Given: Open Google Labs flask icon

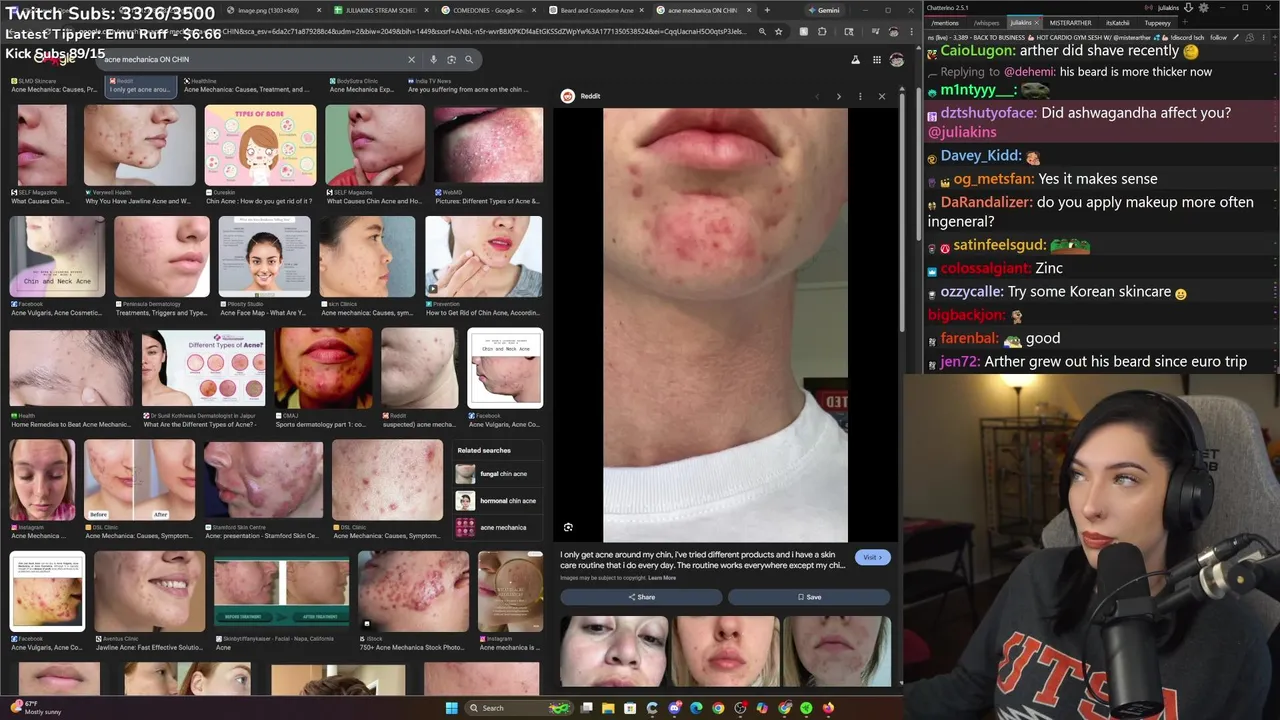Looking at the screenshot, I should (855, 60).
